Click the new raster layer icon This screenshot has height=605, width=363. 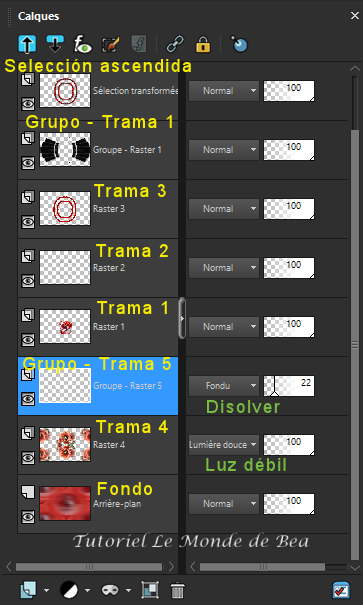coord(29,590)
